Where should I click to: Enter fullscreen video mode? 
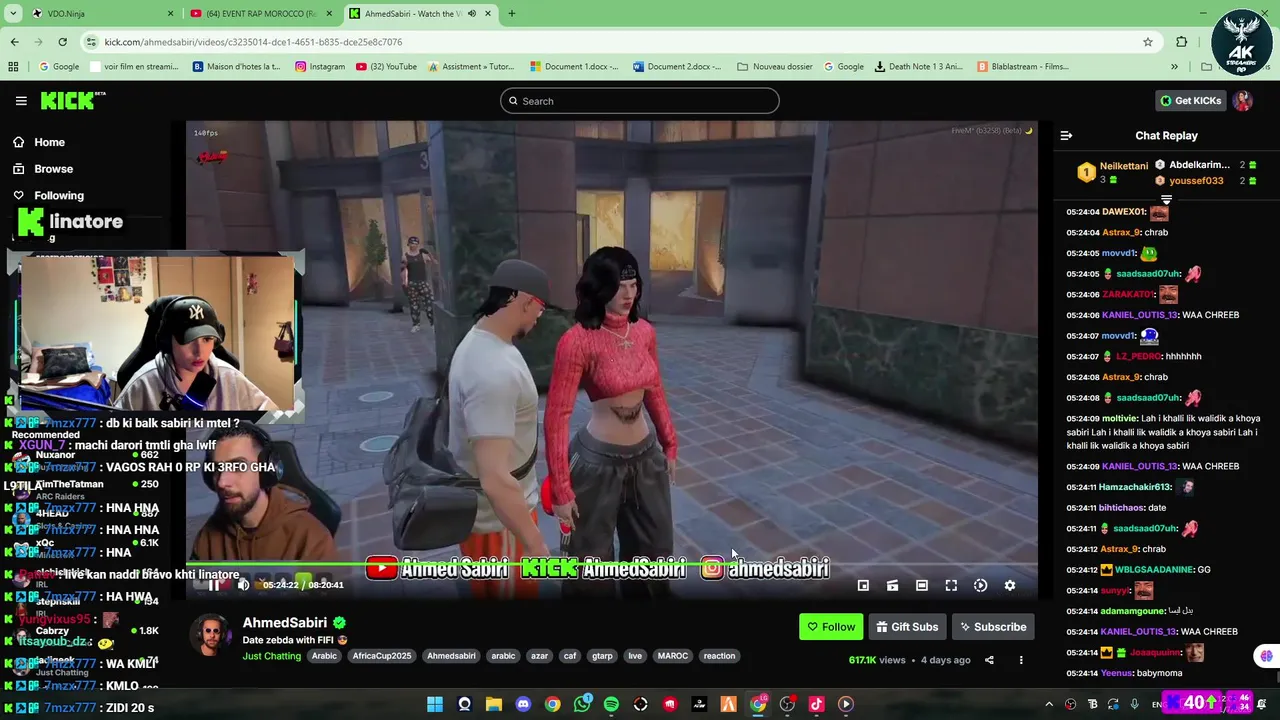click(x=951, y=585)
